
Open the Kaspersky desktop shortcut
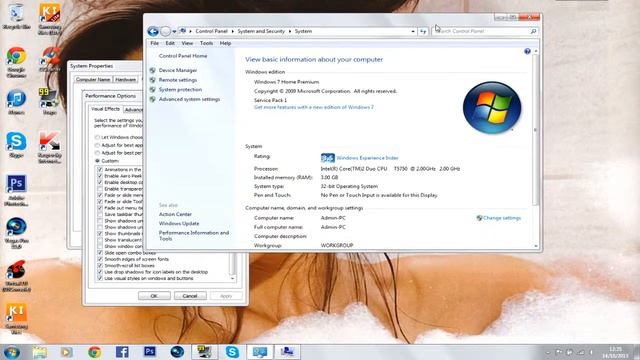click(x=49, y=147)
